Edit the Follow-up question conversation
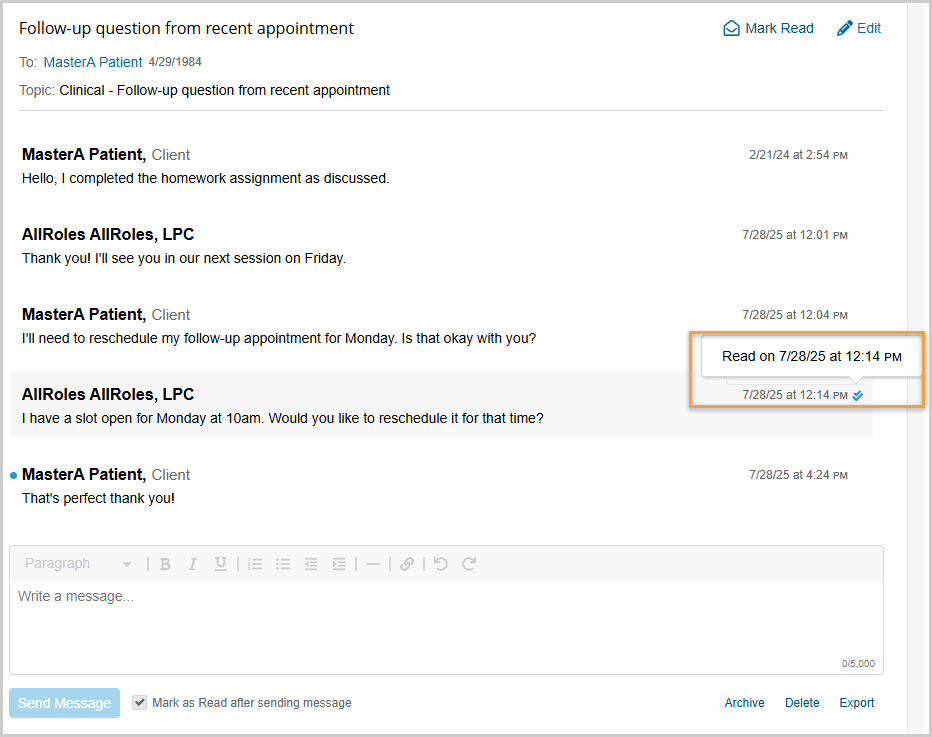Viewport: 932px width, 737px height. pos(859,28)
